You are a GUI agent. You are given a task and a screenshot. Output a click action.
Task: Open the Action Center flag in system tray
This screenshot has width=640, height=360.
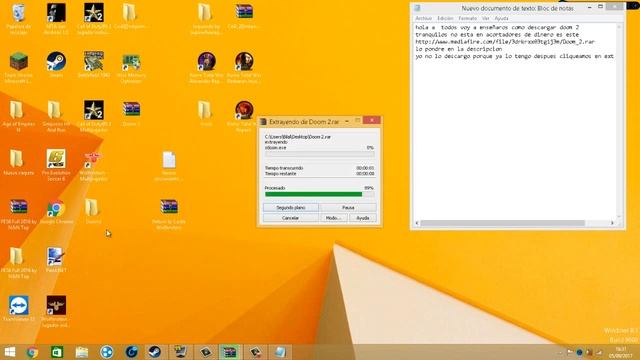tap(569, 352)
